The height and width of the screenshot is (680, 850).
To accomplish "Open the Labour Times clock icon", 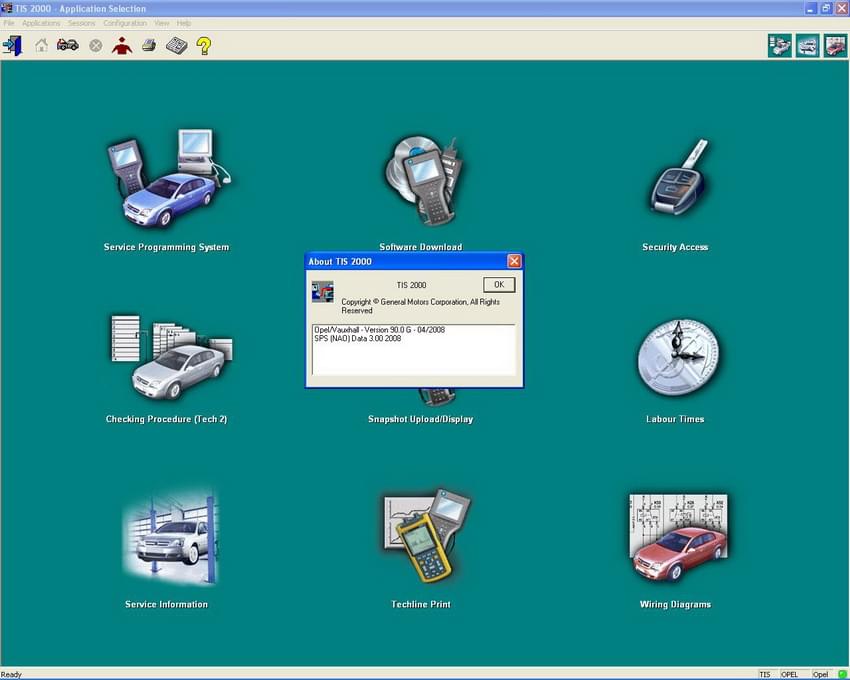I will (x=678, y=357).
